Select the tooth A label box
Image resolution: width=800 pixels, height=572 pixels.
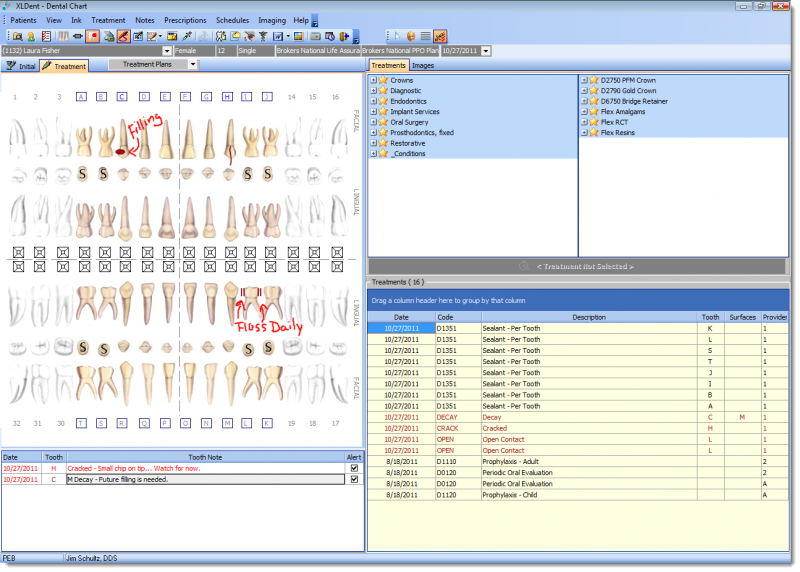(81, 97)
